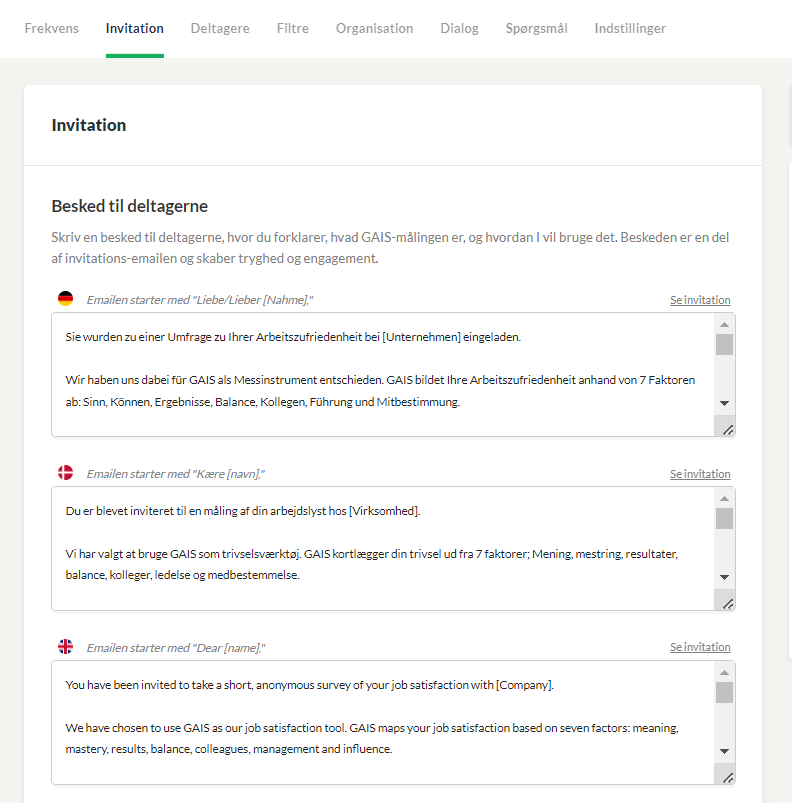Open Se invitation link for Danish email
This screenshot has width=792, height=803.
coord(700,474)
